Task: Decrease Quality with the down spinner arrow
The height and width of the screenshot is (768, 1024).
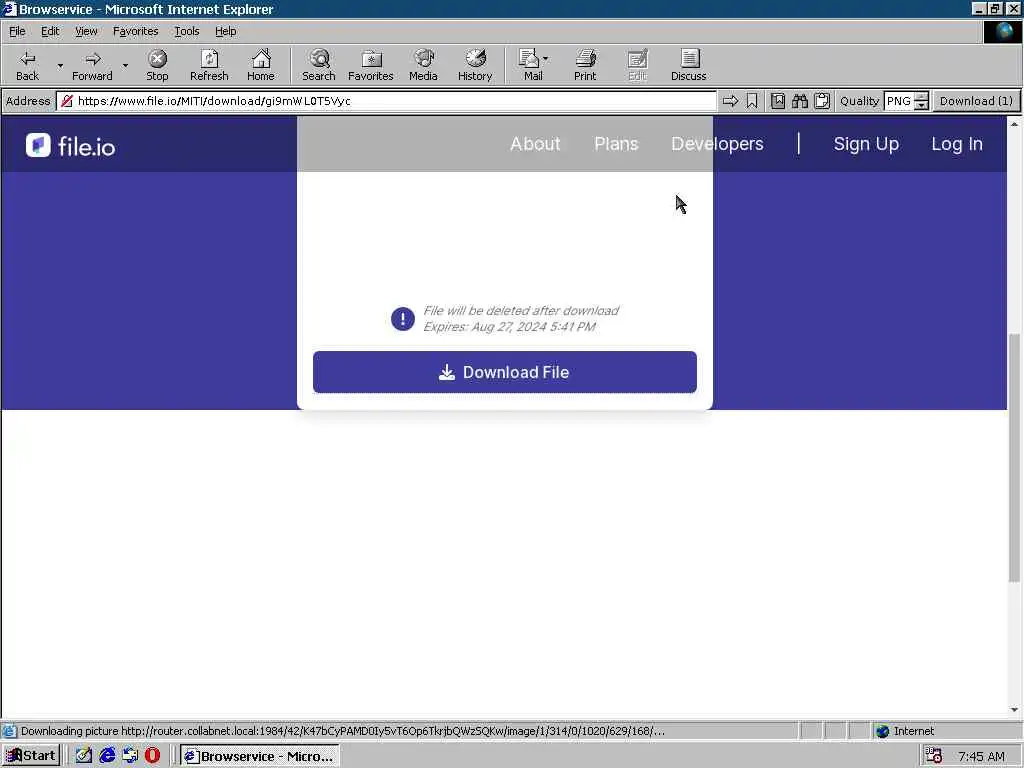Action: [921, 105]
